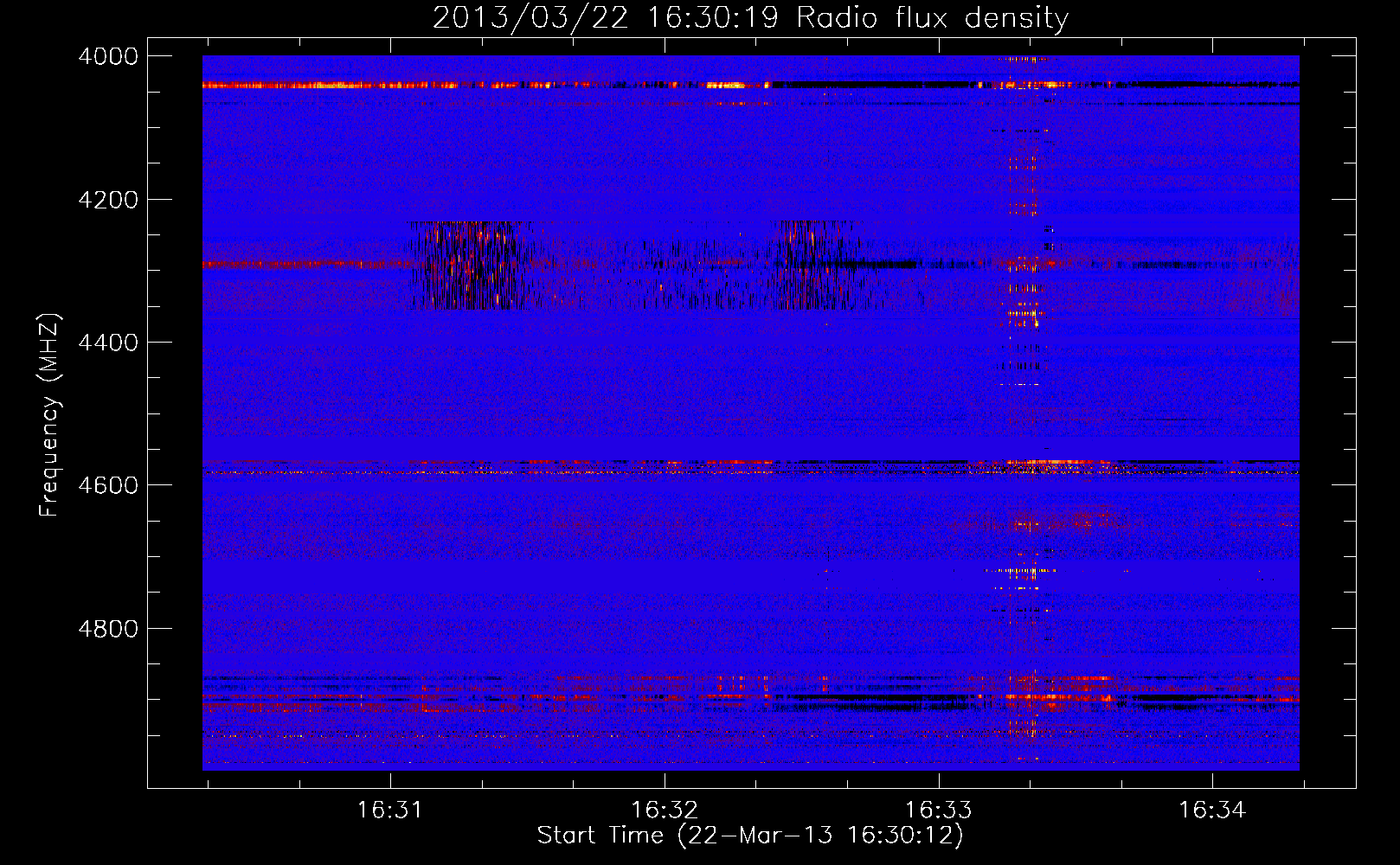Image resolution: width=1400 pixels, height=865 pixels.
Task: Click the 'Frequency (MHZ)' y-axis title
Action: click(x=49, y=414)
